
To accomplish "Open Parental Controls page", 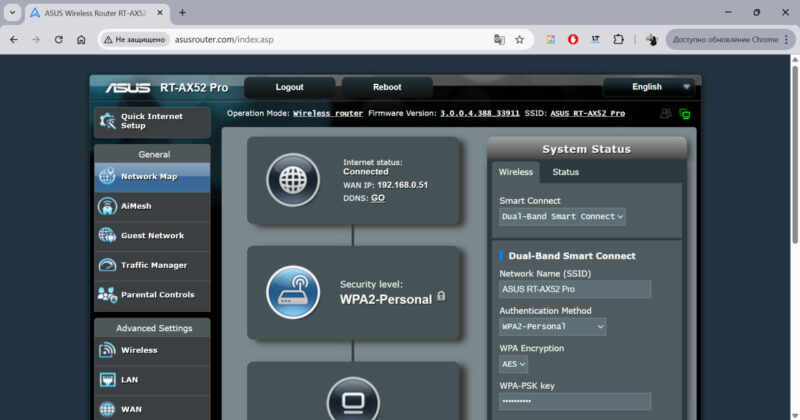I will 152,295.
